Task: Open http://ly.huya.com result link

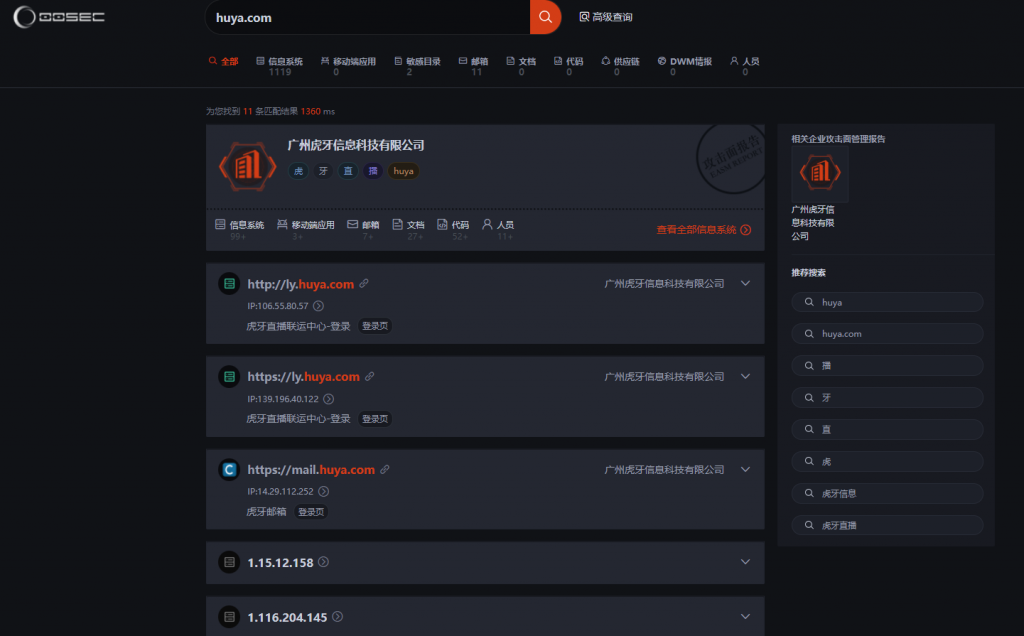Action: [300, 284]
